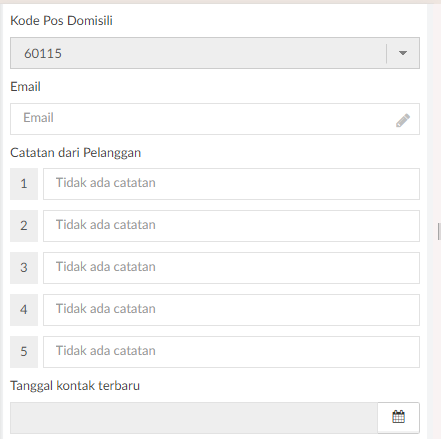Click into customer note field 1

point(231,184)
